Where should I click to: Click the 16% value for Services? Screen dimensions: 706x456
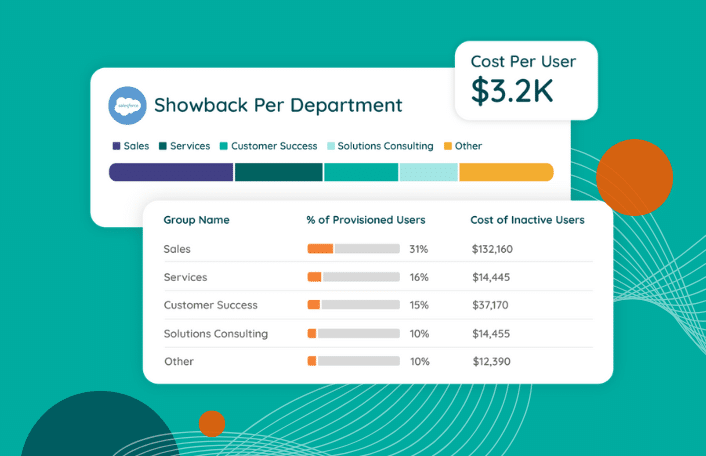click(419, 277)
